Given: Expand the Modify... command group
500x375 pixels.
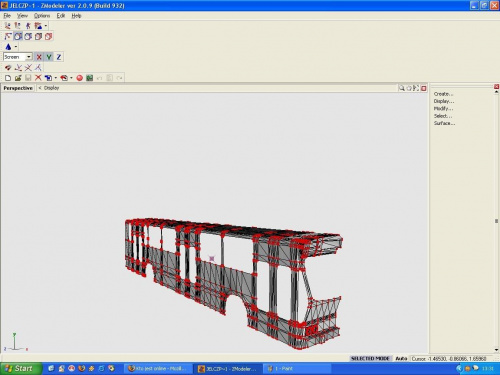Looking at the screenshot, I should point(443,109).
